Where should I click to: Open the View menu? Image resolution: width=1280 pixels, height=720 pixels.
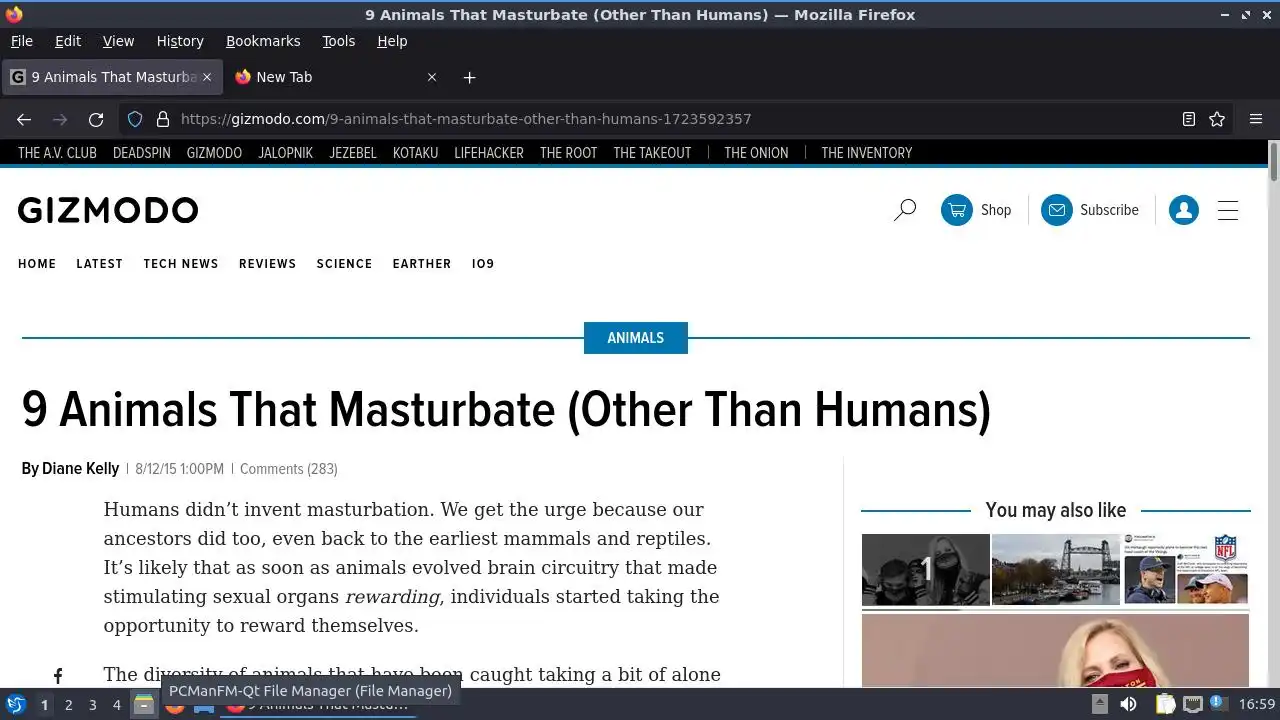(x=118, y=41)
